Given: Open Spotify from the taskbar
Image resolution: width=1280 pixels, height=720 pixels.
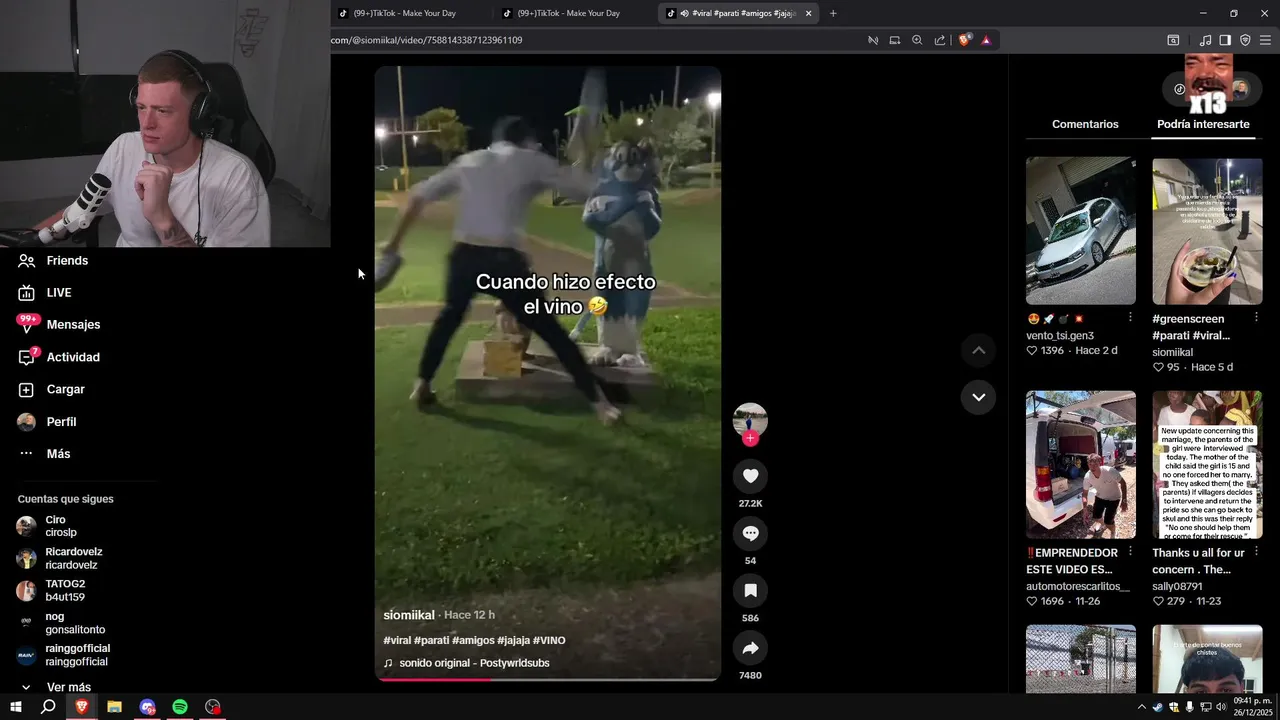Looking at the screenshot, I should (x=180, y=707).
